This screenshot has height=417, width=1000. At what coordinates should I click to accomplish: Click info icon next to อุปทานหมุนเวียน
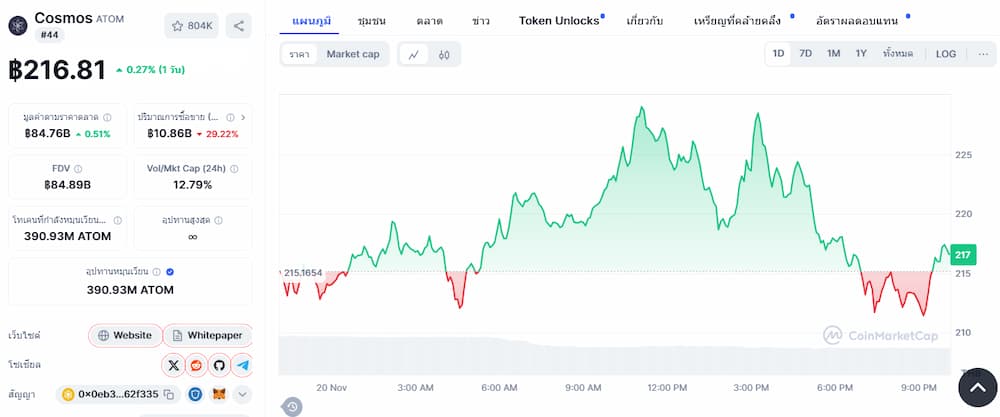[157, 272]
